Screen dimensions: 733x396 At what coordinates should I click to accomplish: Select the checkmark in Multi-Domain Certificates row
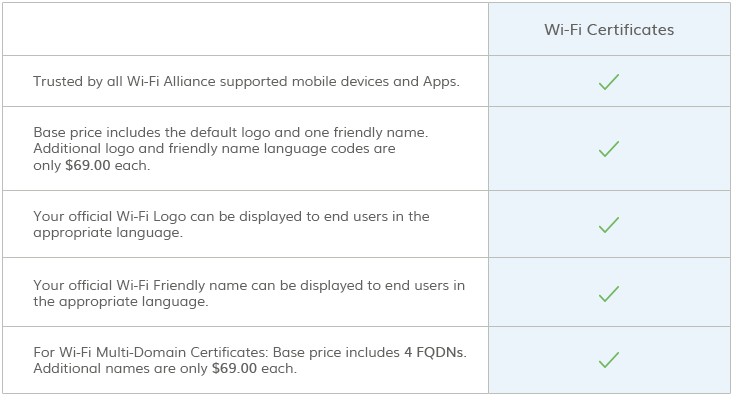click(609, 360)
